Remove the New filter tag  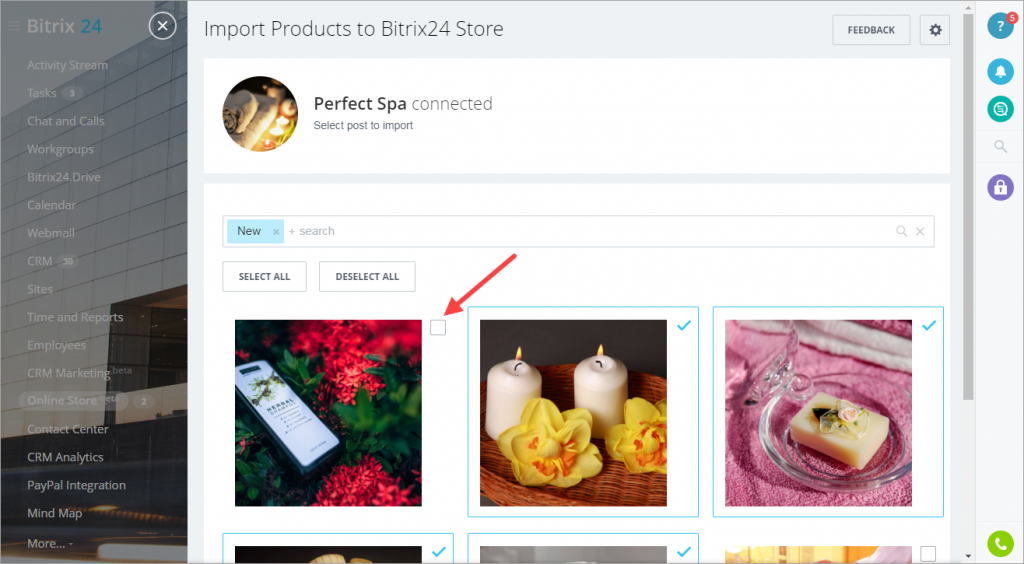click(x=276, y=232)
